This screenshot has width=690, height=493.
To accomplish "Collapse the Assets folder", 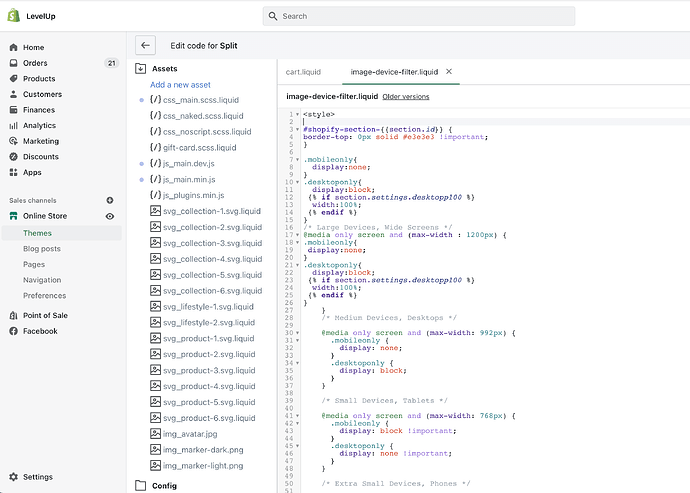I will pyautogui.click(x=164, y=69).
